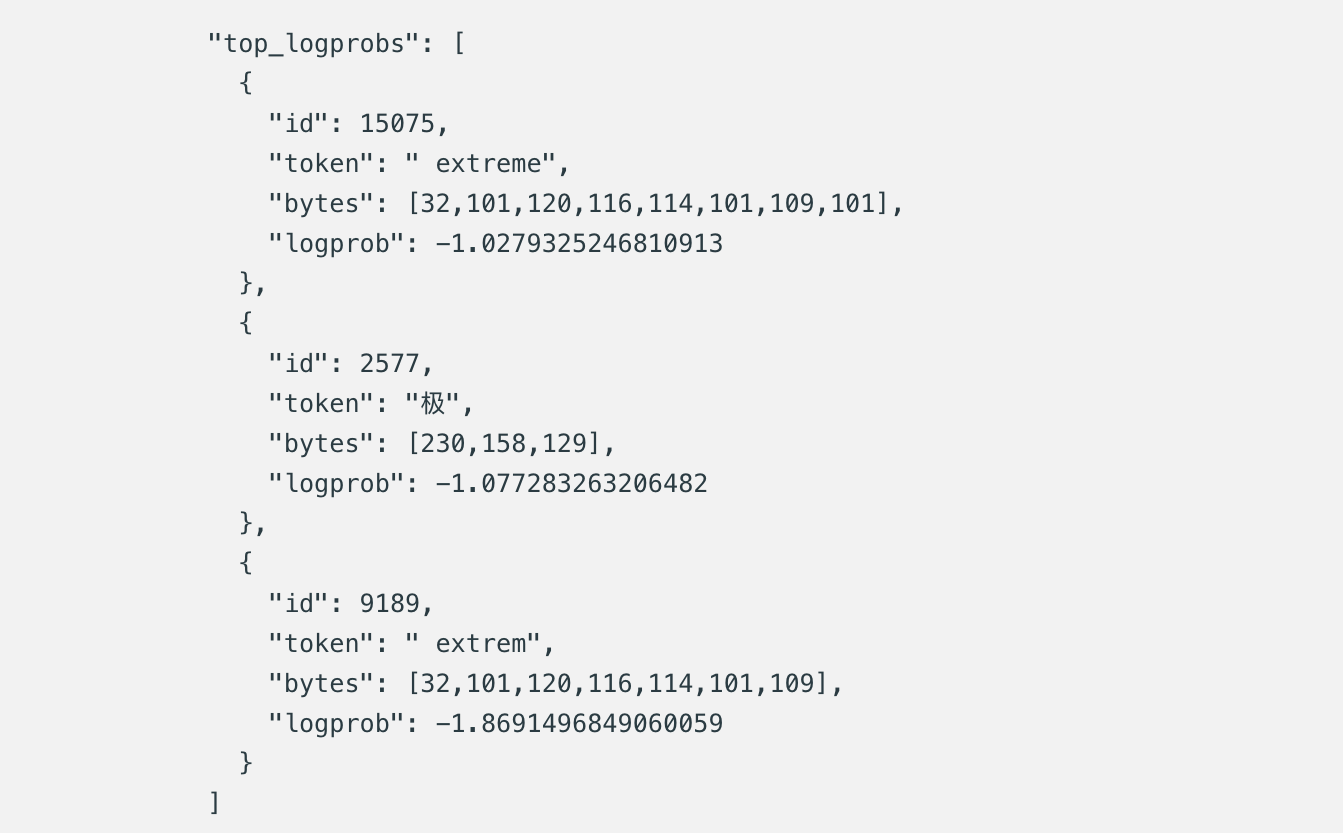Click logprob value -1.8691496849060059
This screenshot has height=834, width=1344.
579,723
